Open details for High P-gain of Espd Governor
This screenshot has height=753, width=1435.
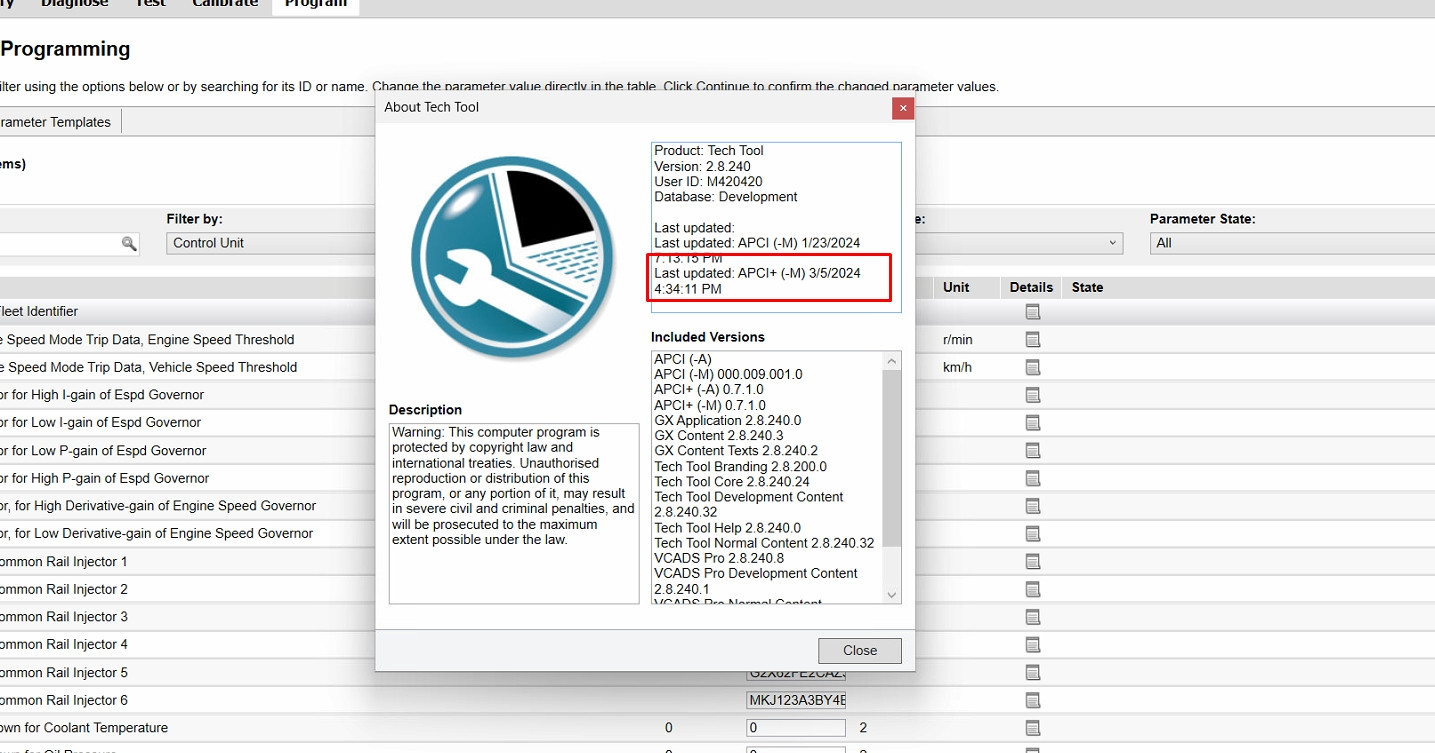click(1033, 478)
